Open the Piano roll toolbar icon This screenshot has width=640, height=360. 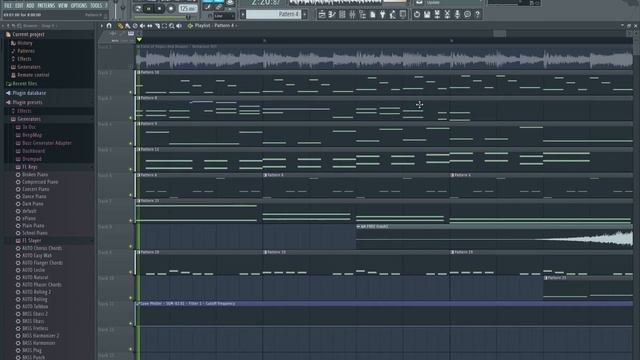coord(332,15)
